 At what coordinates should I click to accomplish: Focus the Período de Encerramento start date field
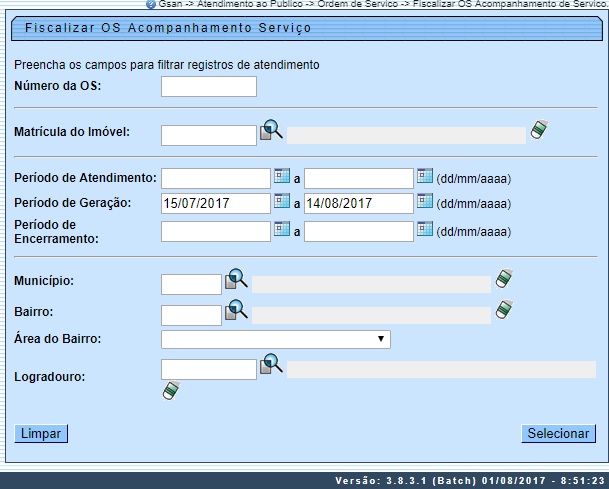[x=216, y=231]
